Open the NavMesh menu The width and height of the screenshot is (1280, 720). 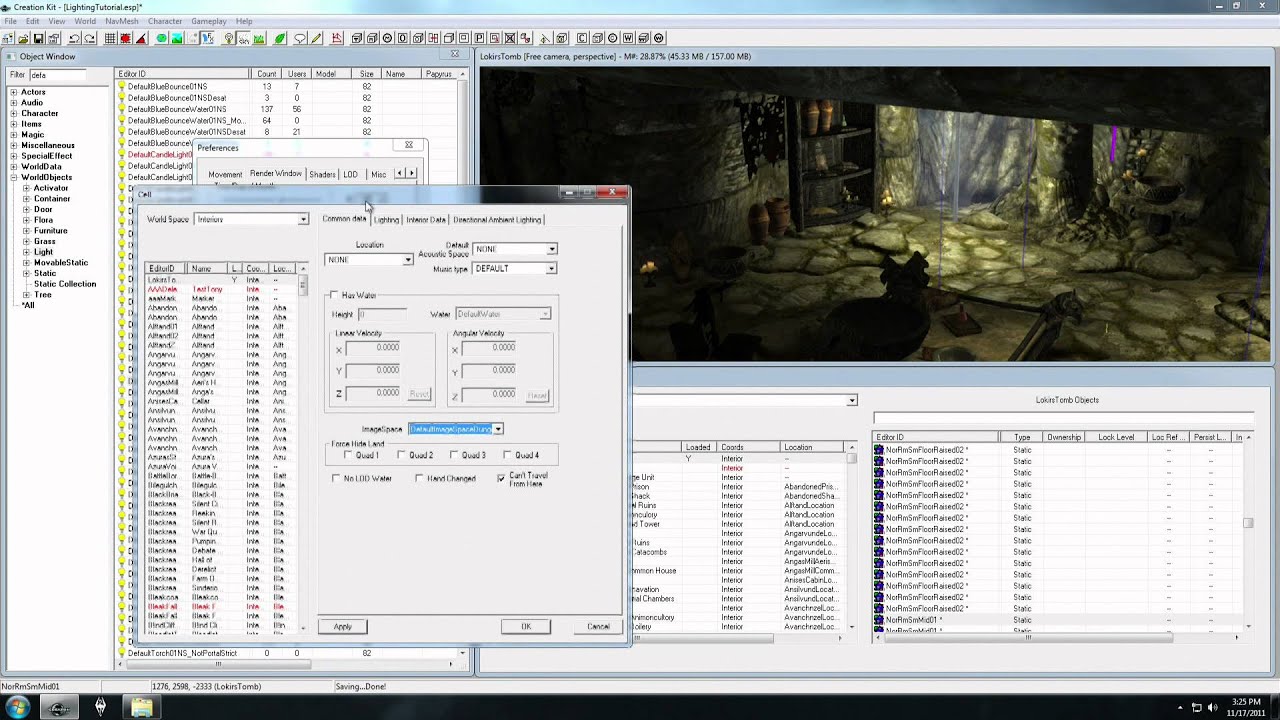pyautogui.click(x=122, y=21)
